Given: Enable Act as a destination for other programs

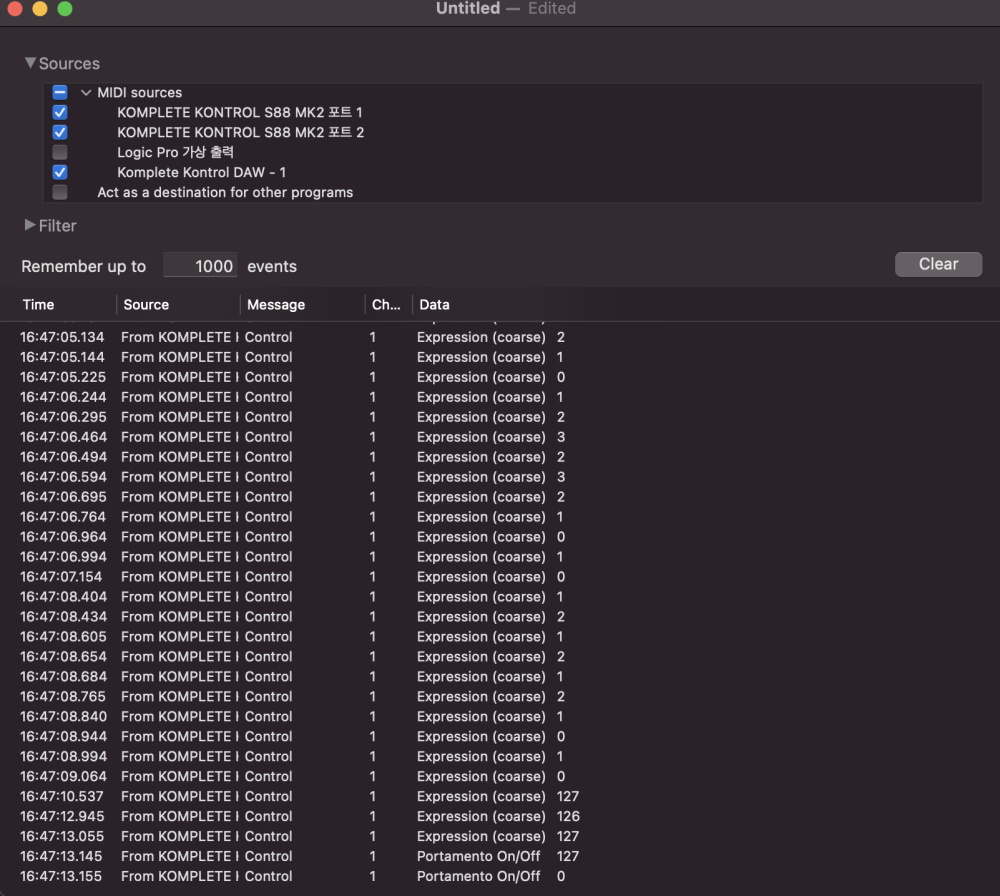Looking at the screenshot, I should 60,192.
